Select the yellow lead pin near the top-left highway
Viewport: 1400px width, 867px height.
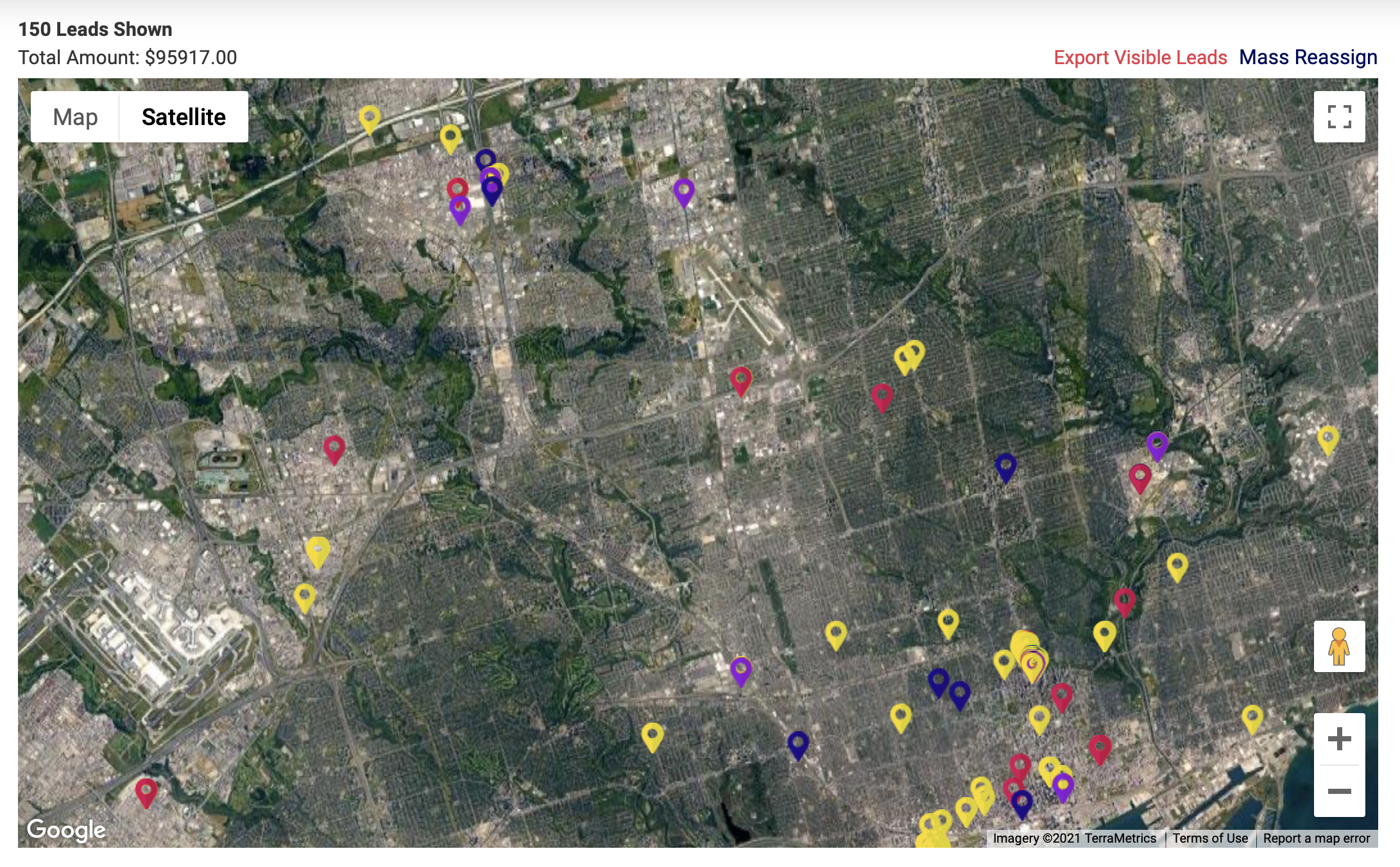(370, 120)
